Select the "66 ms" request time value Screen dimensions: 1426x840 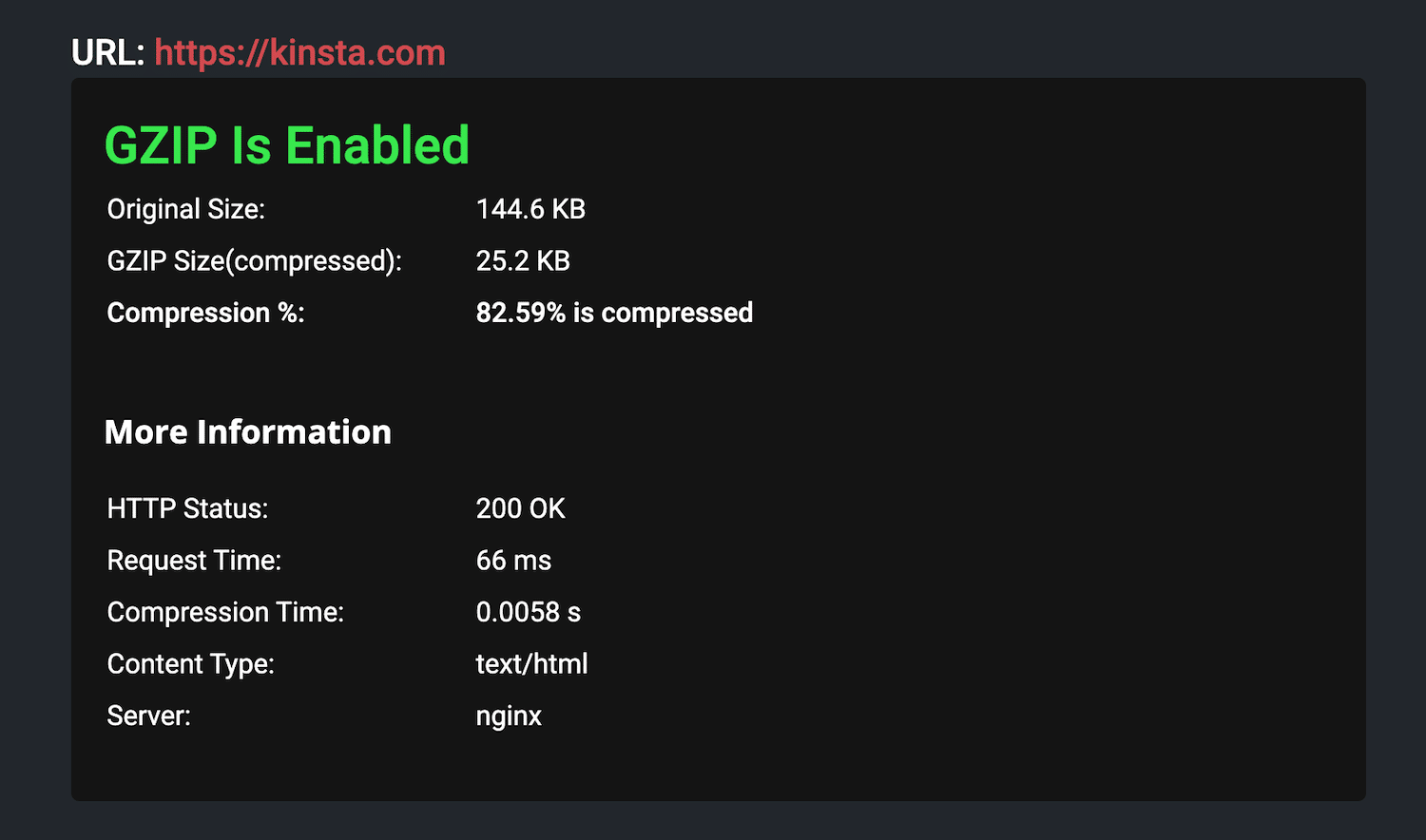pos(513,561)
